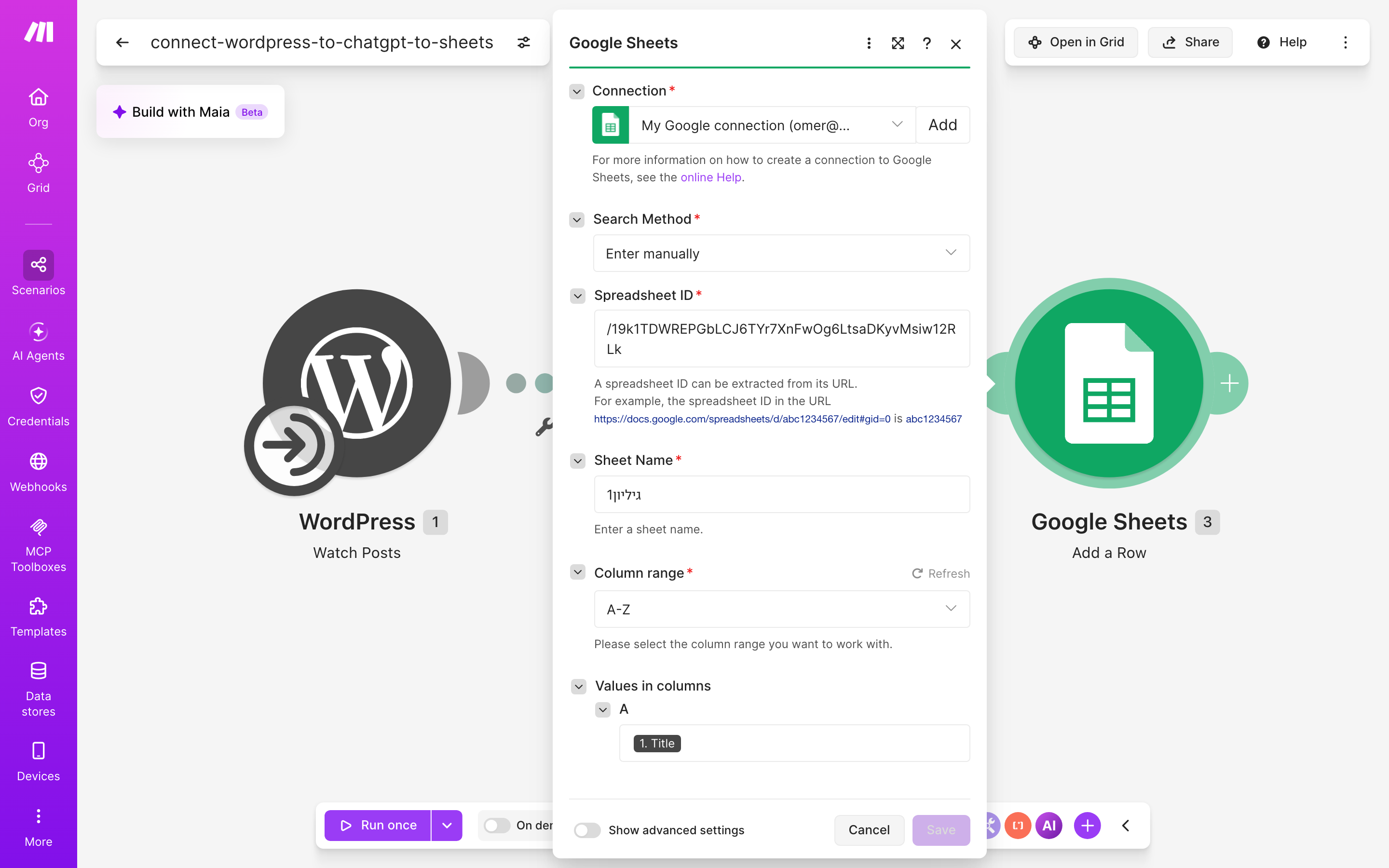
Task: Open scenario settings sliders icon
Action: pyautogui.click(x=523, y=42)
